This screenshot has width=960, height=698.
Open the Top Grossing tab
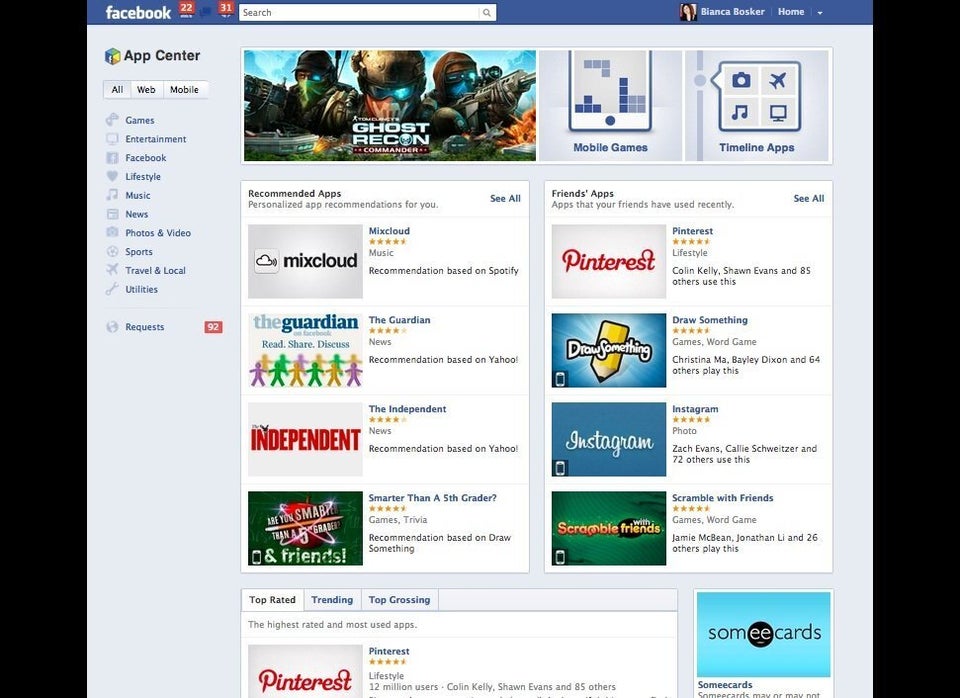[x=399, y=600]
